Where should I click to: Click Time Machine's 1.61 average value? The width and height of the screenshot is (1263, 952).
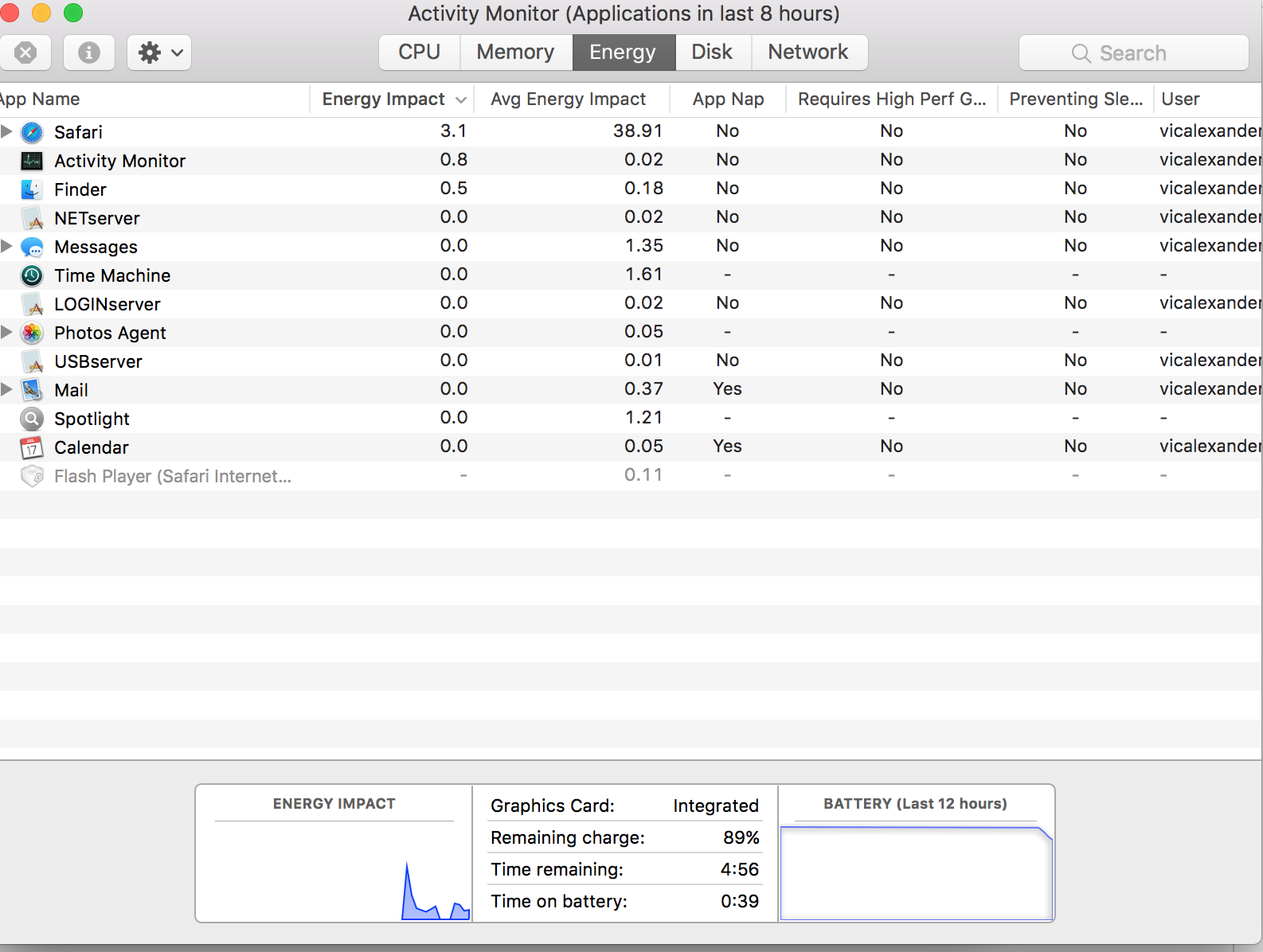644,274
